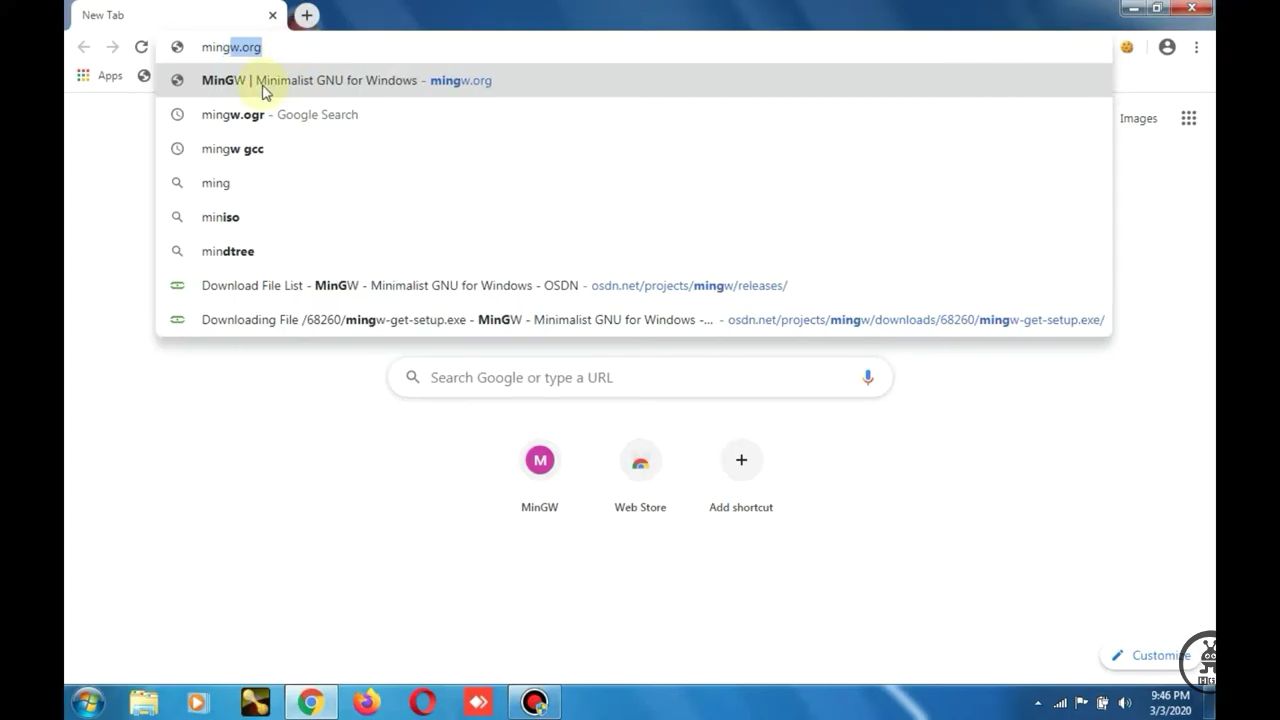Select the New Tab tab
Image resolution: width=1280 pixels, height=720 pixels.
(x=176, y=15)
